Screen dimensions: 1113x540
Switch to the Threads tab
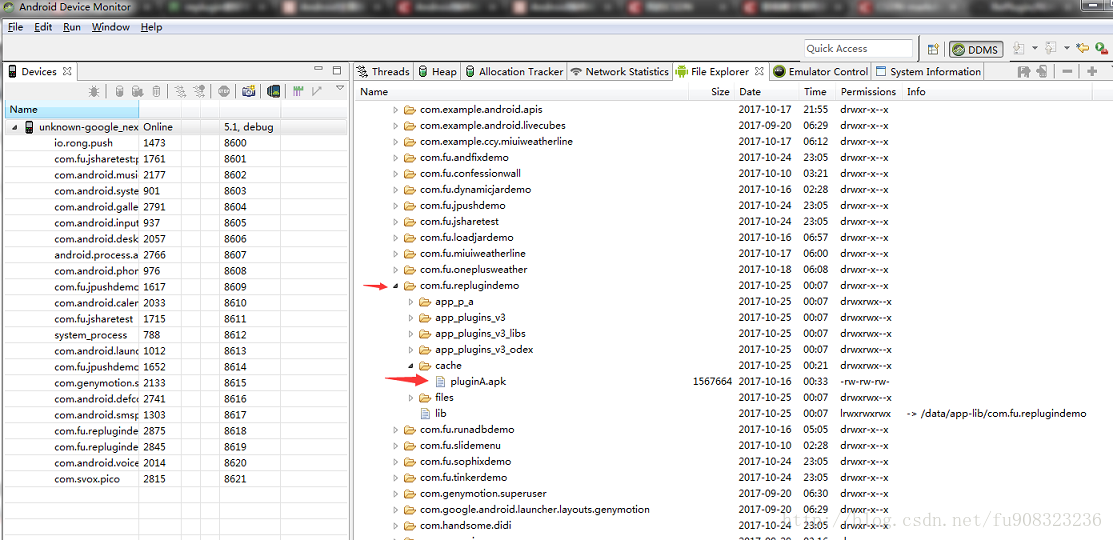click(383, 72)
